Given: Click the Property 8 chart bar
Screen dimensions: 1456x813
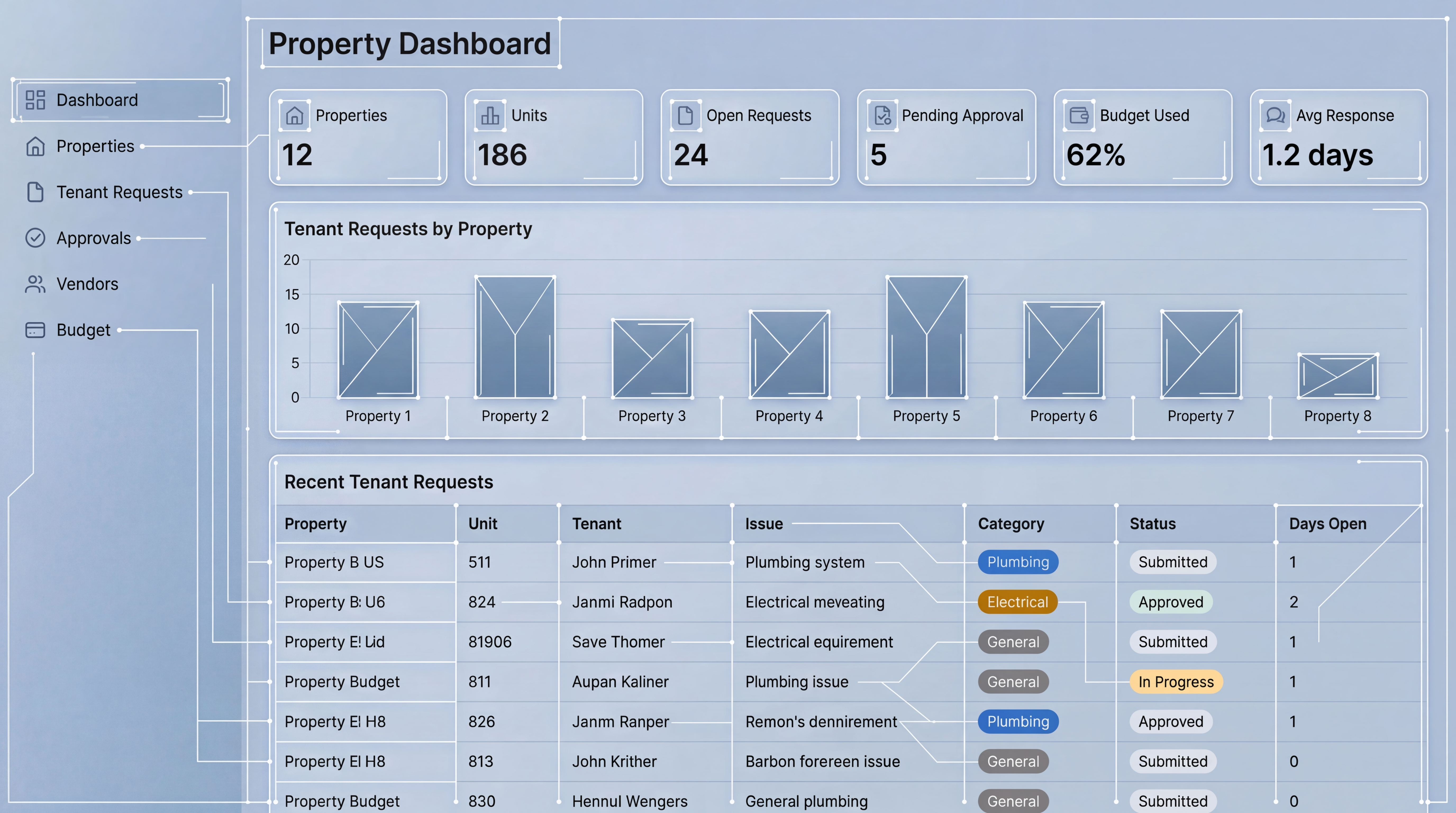Looking at the screenshot, I should point(1337,376).
